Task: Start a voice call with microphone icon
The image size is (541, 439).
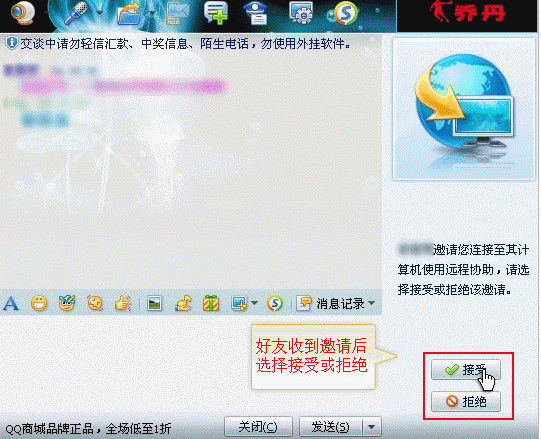Action: tap(76, 14)
